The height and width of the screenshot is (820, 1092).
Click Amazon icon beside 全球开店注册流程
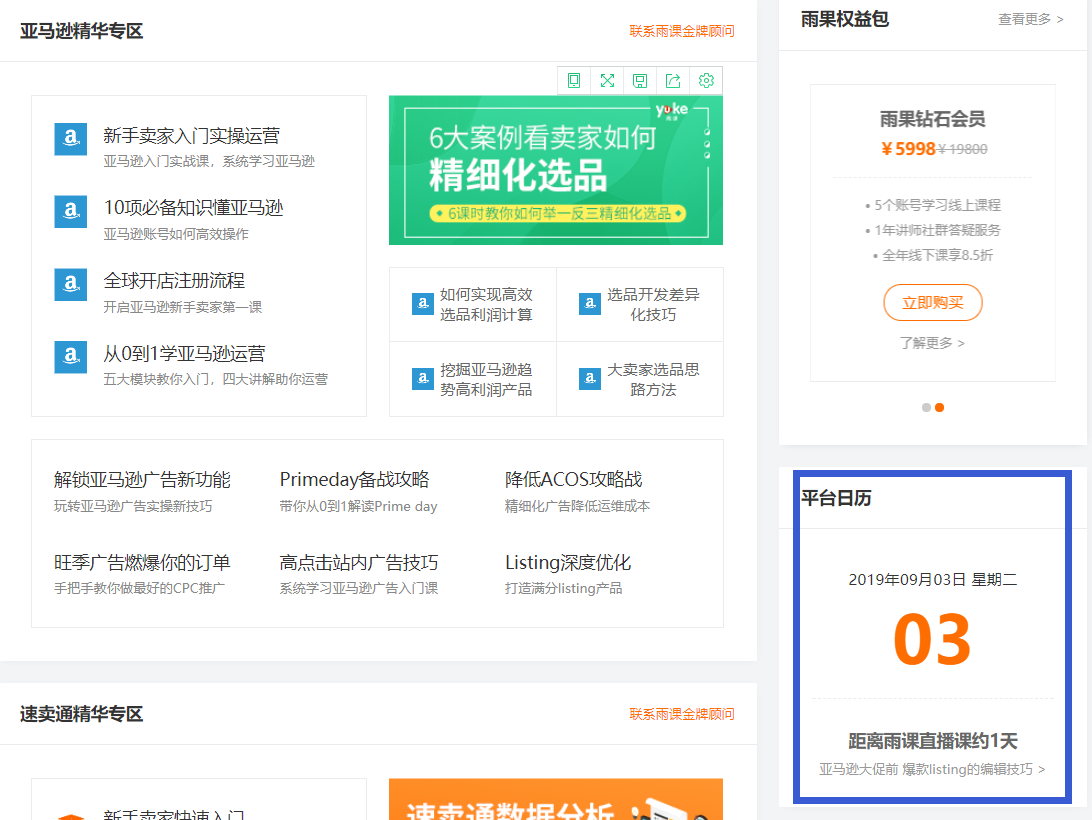71,284
